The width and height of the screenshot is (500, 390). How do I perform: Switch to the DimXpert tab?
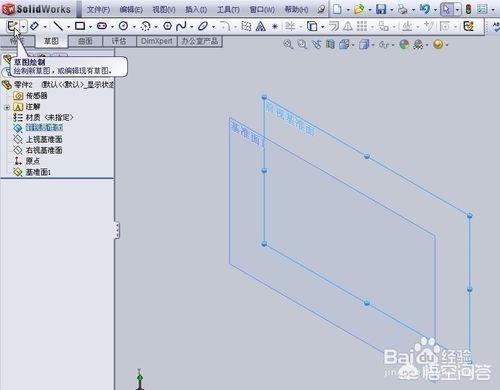tap(157, 41)
